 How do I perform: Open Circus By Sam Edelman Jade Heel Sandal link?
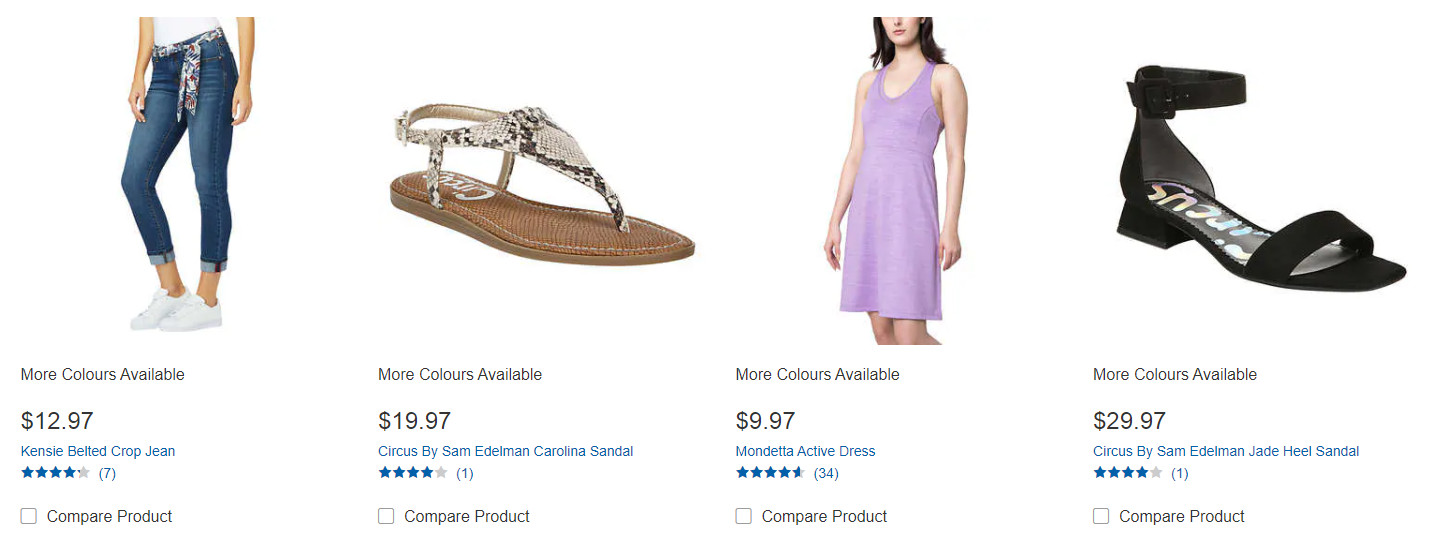[x=1226, y=451]
